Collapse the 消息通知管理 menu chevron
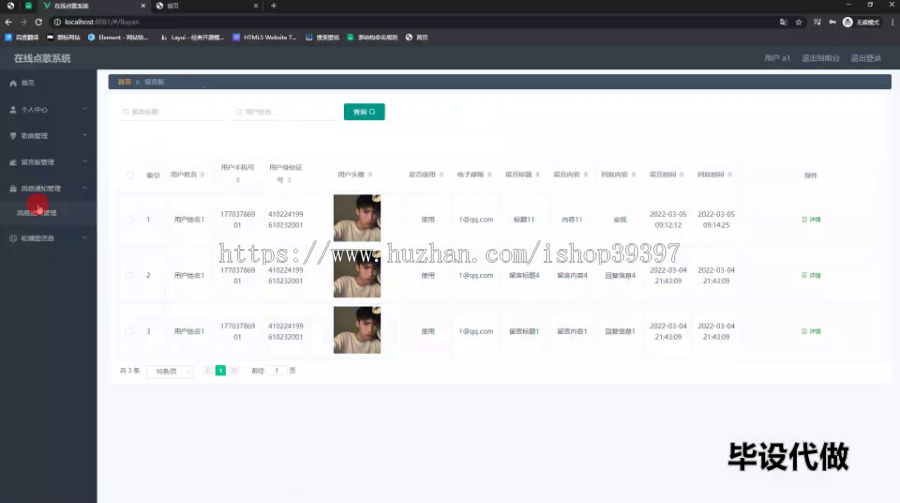900x503 pixels. [x=85, y=188]
